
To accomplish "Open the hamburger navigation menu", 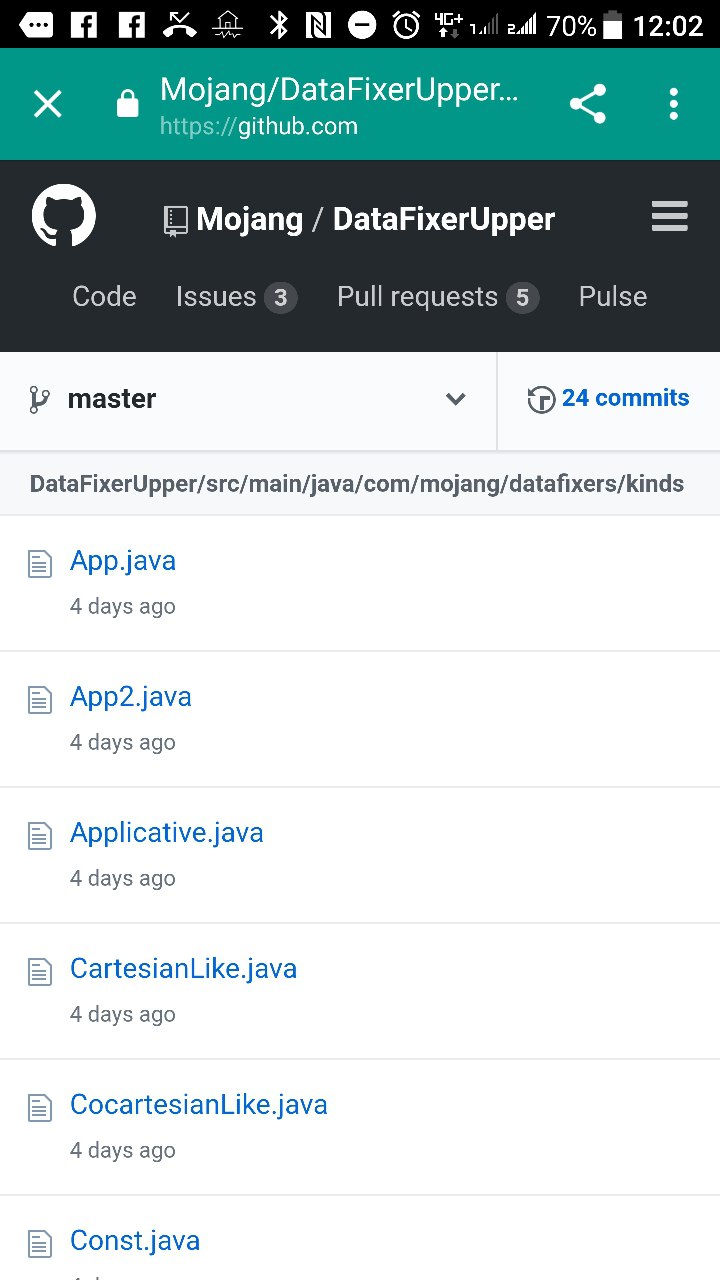I will [x=669, y=217].
